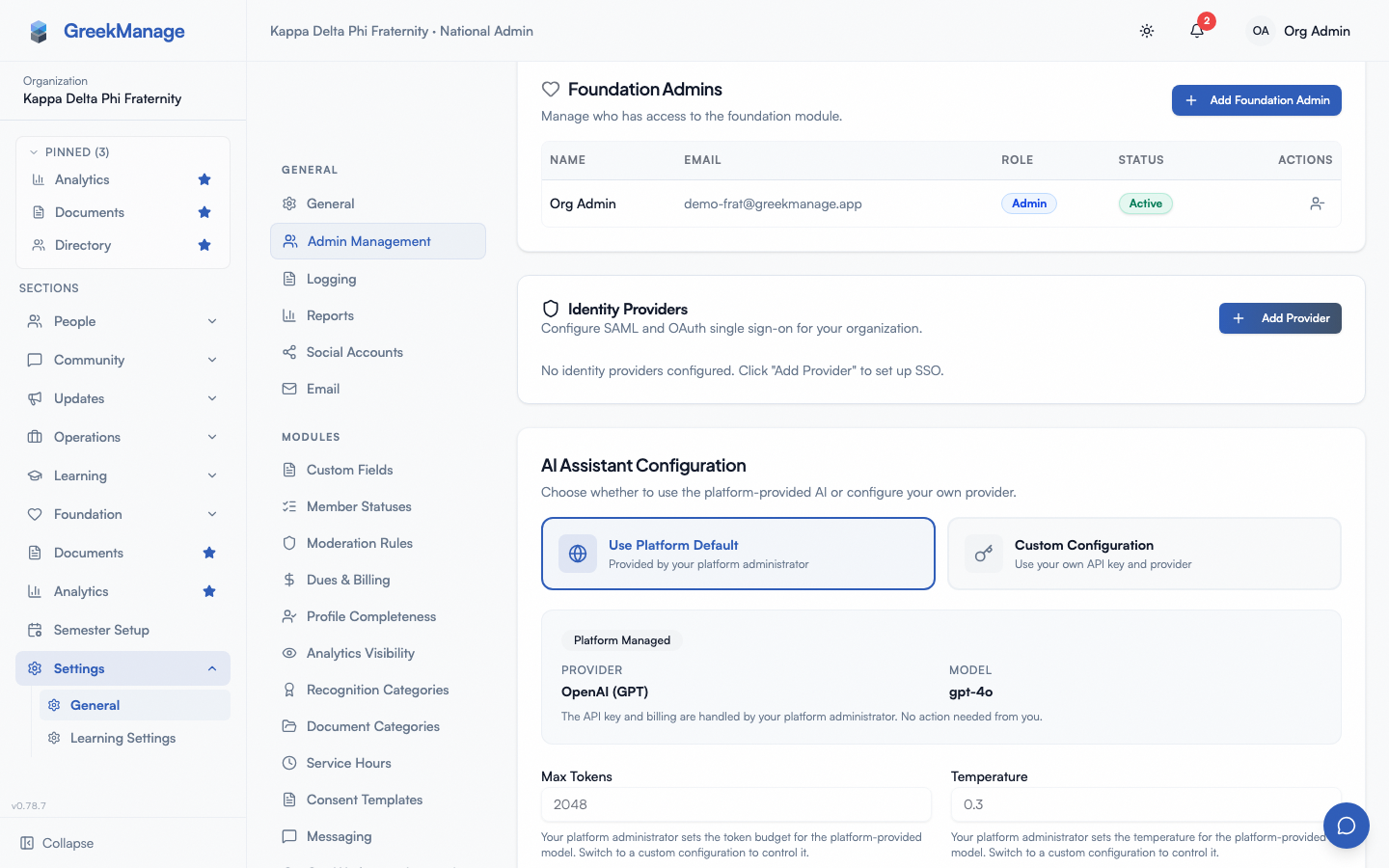This screenshot has height=868, width=1389.
Task: Open Profile Completeness module
Action: click(x=378, y=616)
